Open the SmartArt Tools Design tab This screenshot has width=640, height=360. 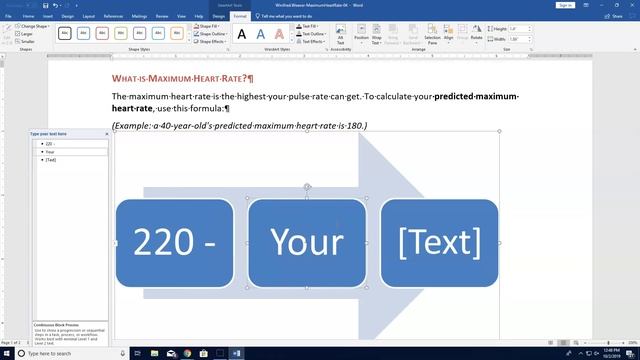pyautogui.click(x=219, y=16)
